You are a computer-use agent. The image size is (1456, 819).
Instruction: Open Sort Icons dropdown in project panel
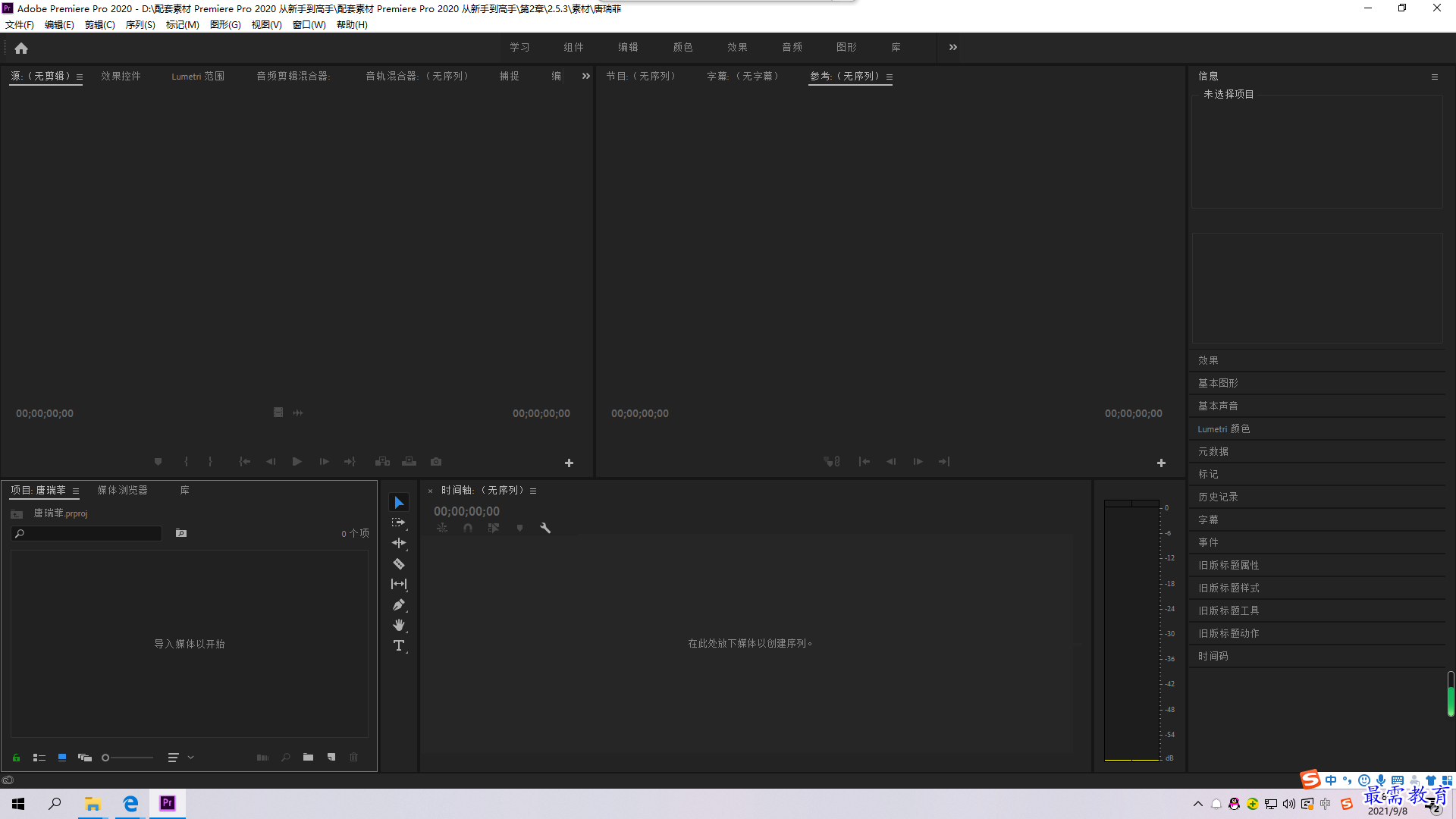pos(180,758)
